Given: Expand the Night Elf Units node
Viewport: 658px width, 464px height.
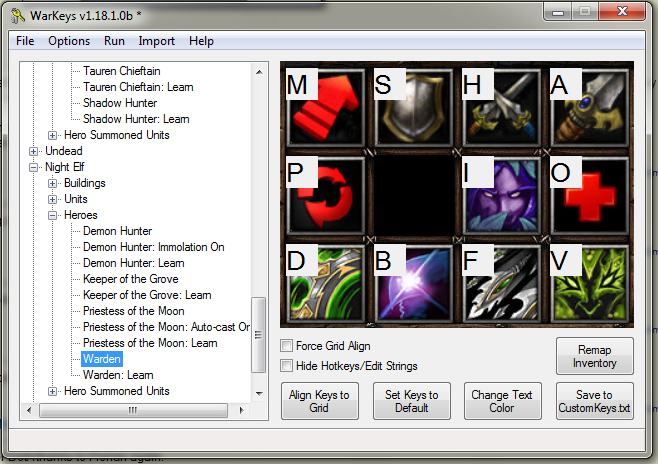Looking at the screenshot, I should 52,199.
